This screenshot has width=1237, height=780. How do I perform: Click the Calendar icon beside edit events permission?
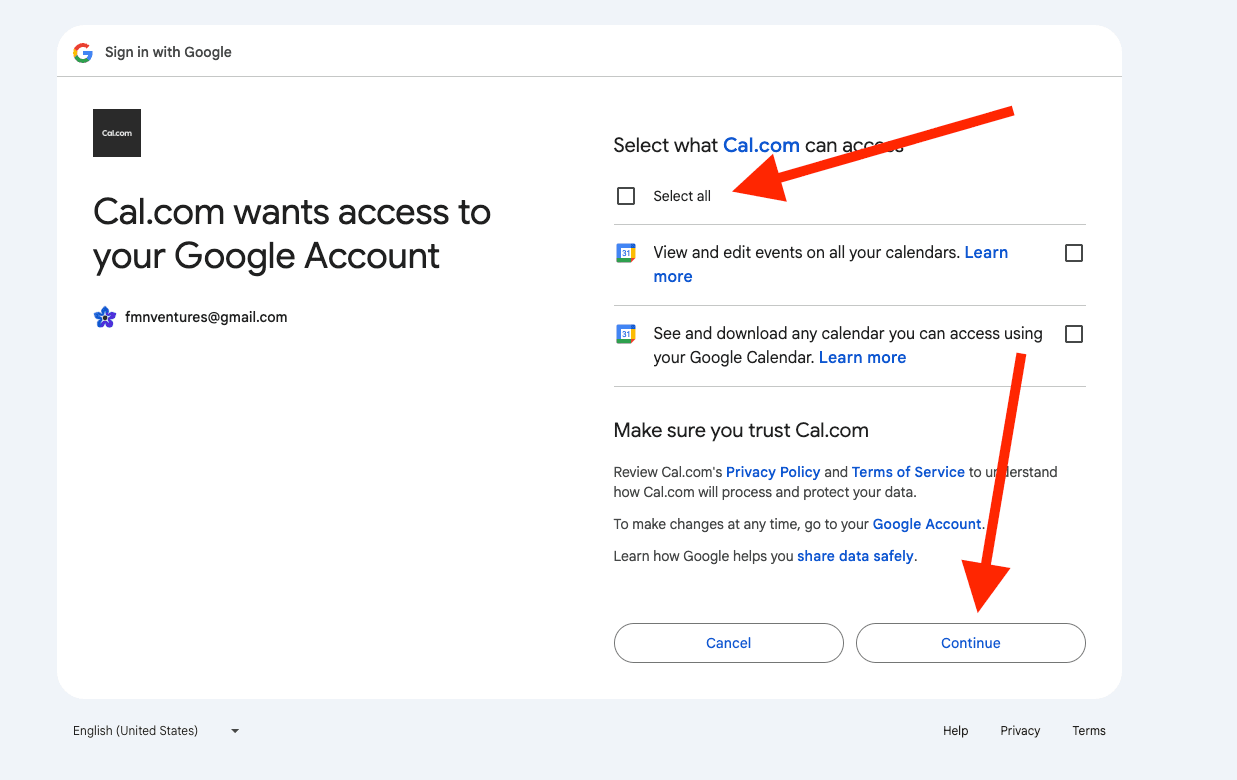625,252
